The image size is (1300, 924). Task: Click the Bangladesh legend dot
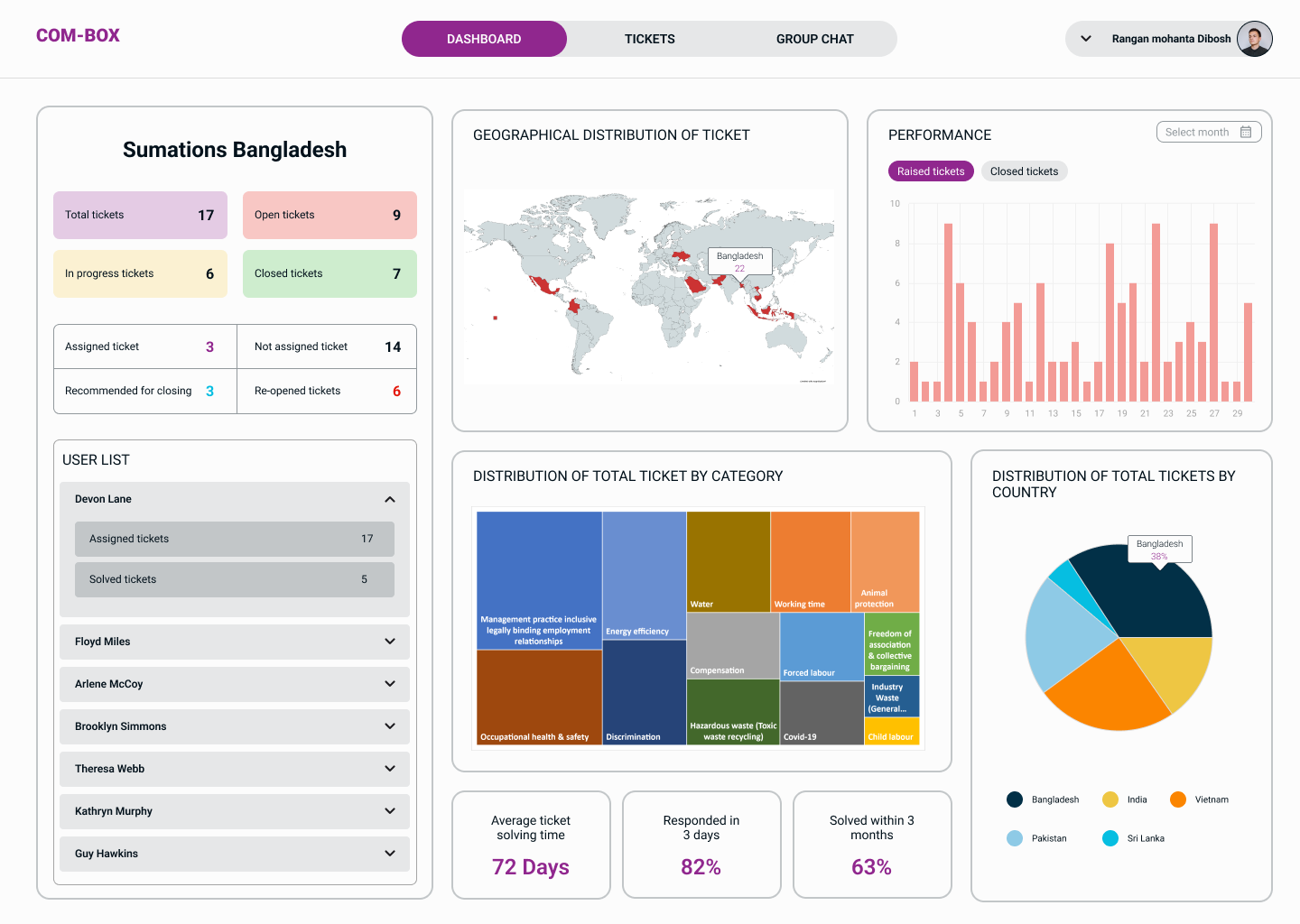(1015, 799)
